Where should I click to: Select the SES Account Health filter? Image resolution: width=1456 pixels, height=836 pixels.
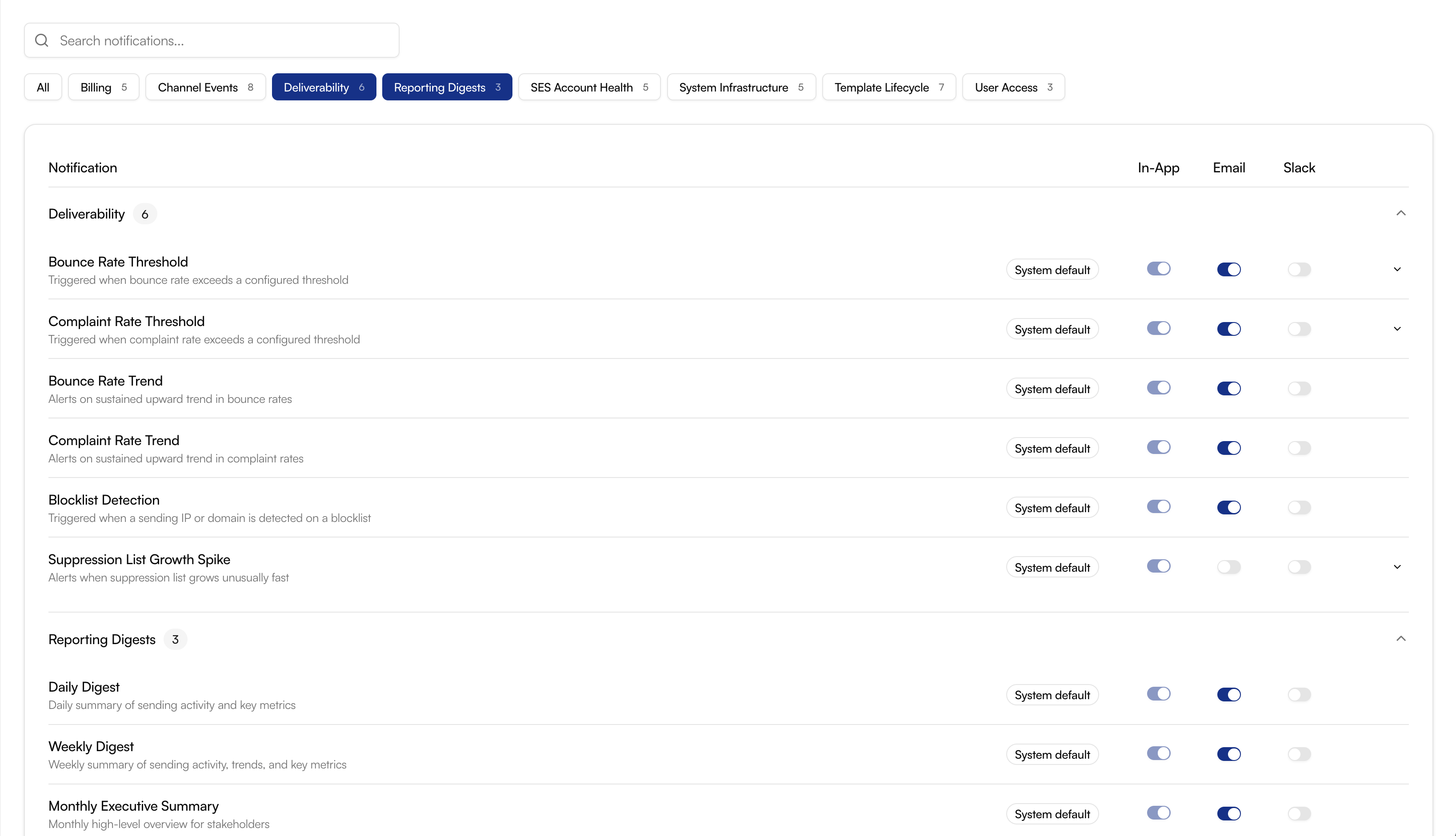tap(589, 87)
